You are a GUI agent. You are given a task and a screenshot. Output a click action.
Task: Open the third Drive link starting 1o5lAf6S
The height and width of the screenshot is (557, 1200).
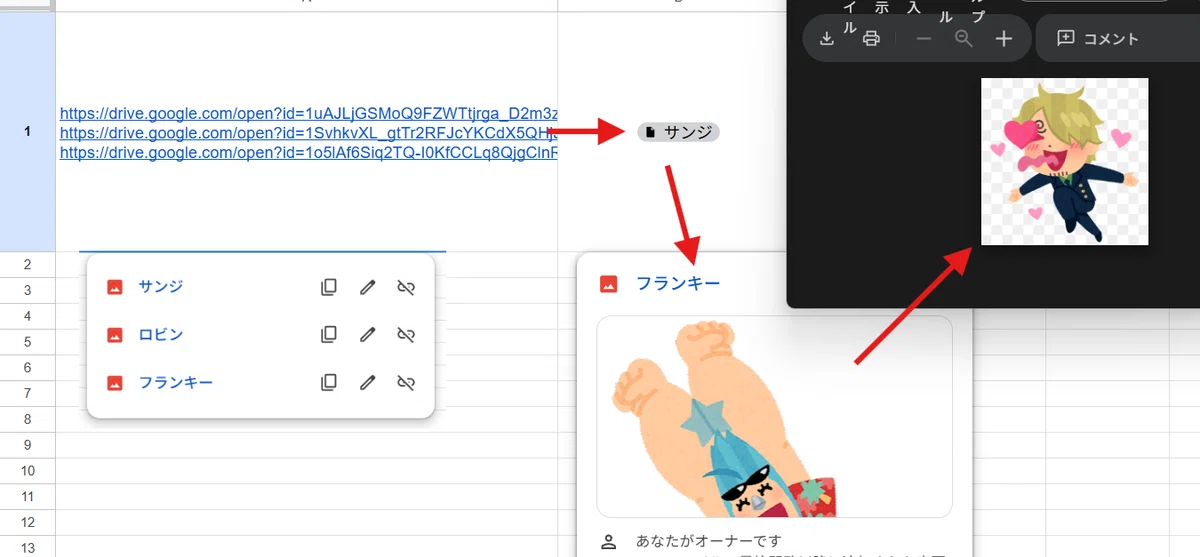click(x=309, y=153)
